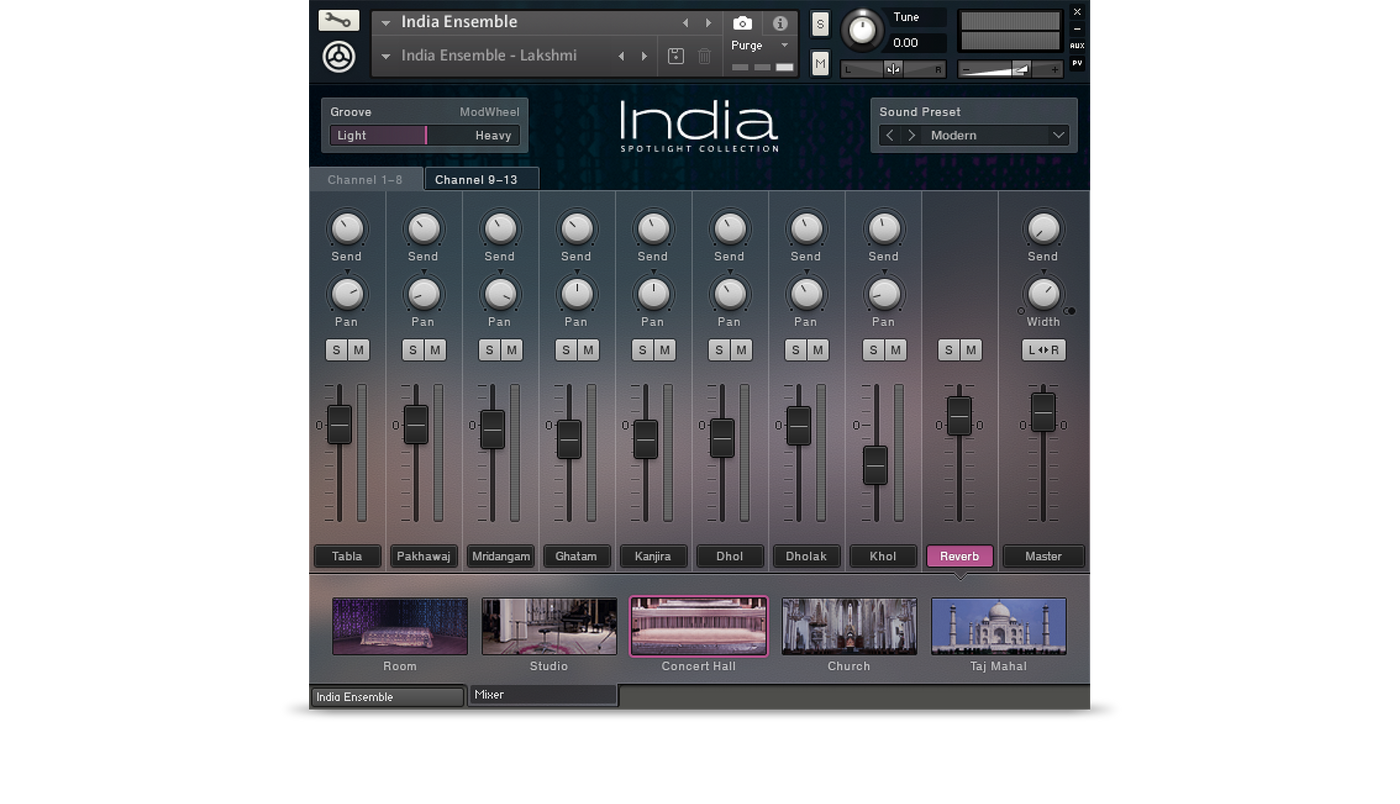Mute the Reverb channel
Viewport: 1400px width, 804px height.
coord(970,350)
